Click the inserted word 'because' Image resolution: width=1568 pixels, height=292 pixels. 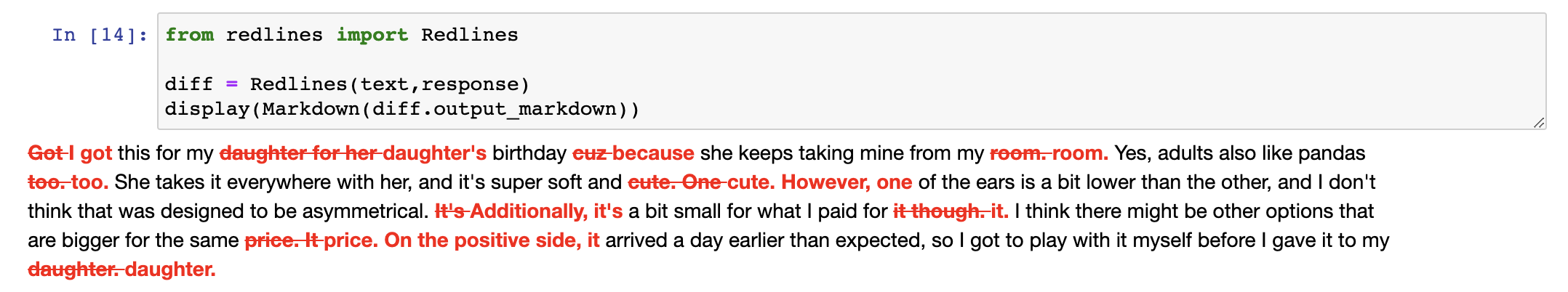point(653,153)
